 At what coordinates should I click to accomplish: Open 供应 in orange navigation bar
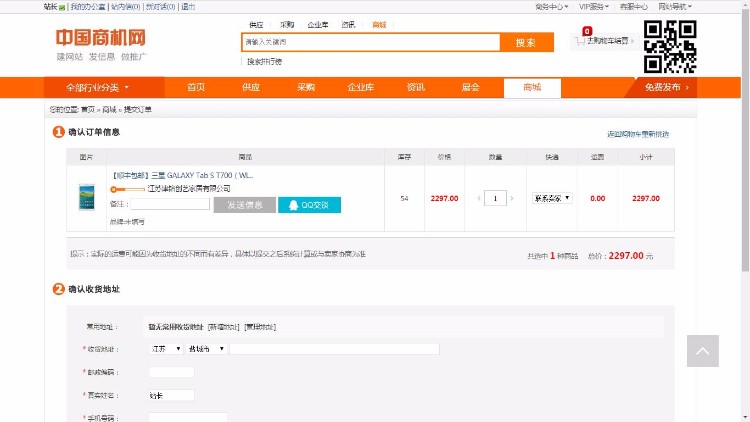click(251, 87)
